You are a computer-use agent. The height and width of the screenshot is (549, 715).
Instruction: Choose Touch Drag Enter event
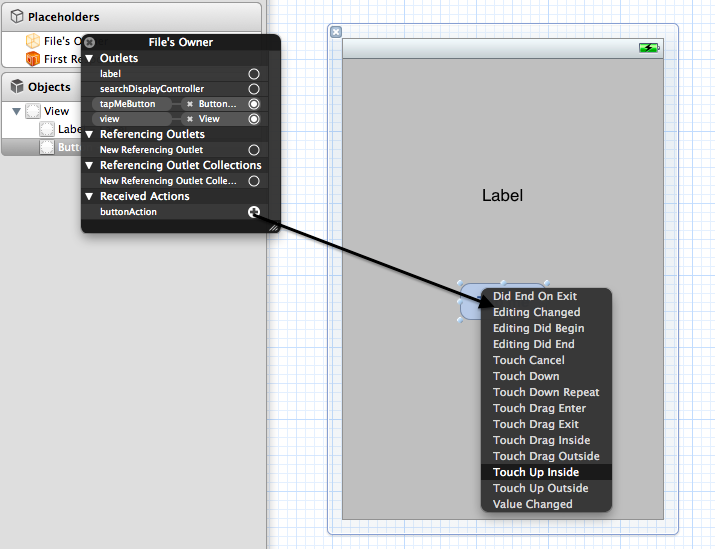point(546,408)
